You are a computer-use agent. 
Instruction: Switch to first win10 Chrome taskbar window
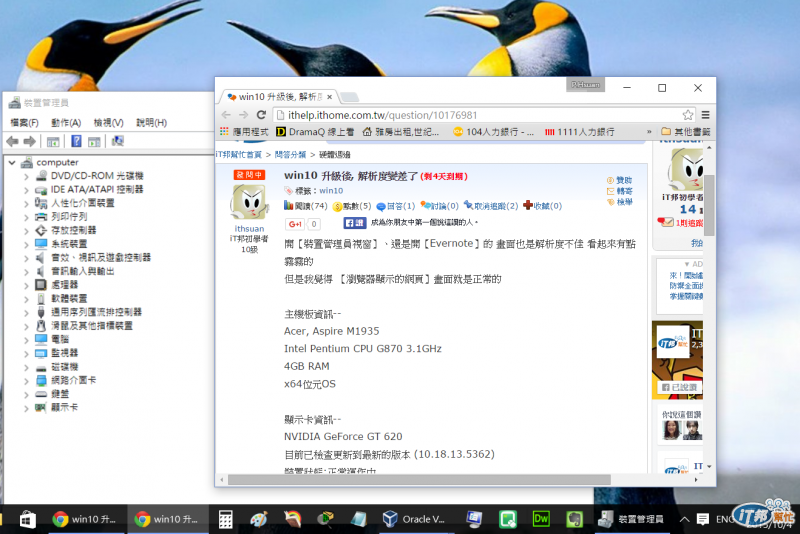(85, 519)
